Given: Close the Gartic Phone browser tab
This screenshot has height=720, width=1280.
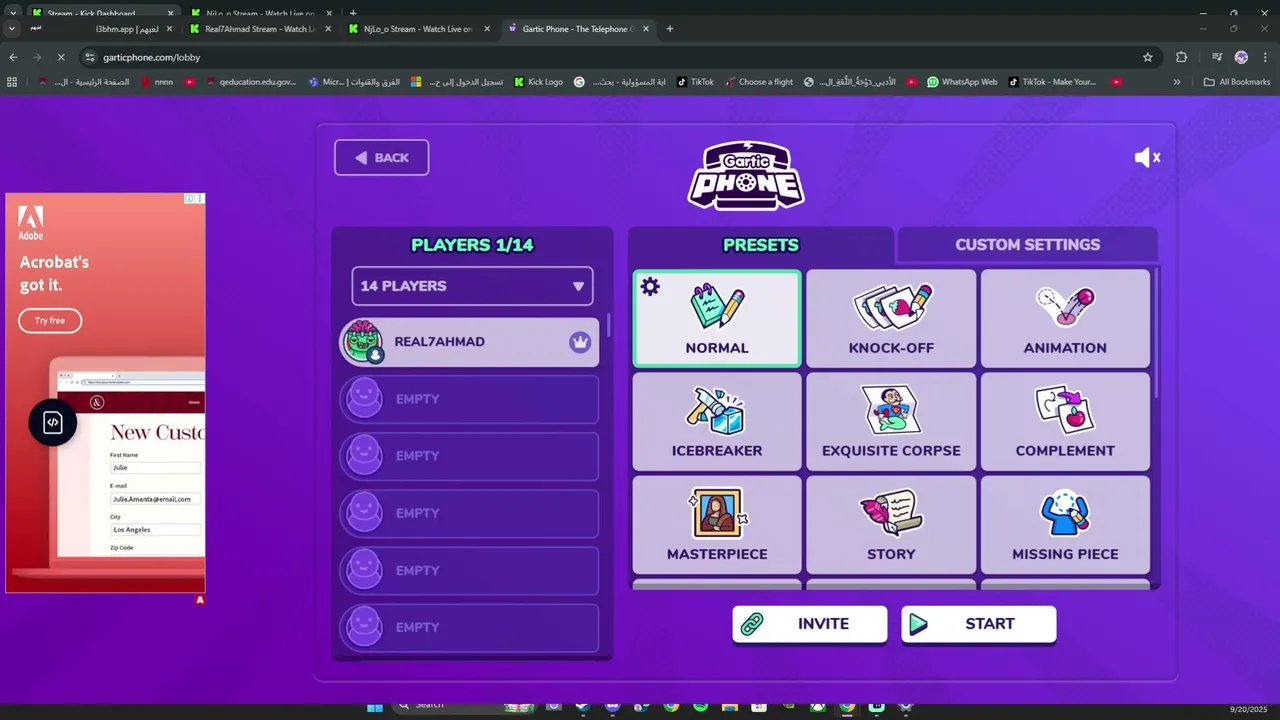Looking at the screenshot, I should tap(646, 29).
